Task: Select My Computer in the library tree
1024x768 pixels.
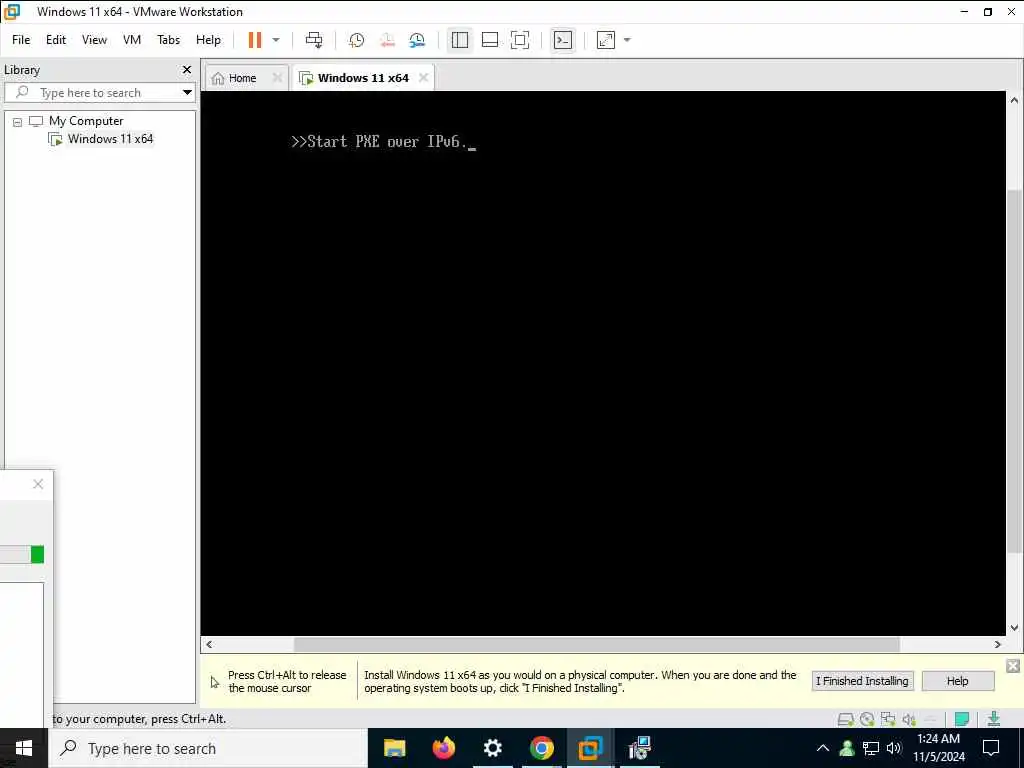Action: [86, 121]
